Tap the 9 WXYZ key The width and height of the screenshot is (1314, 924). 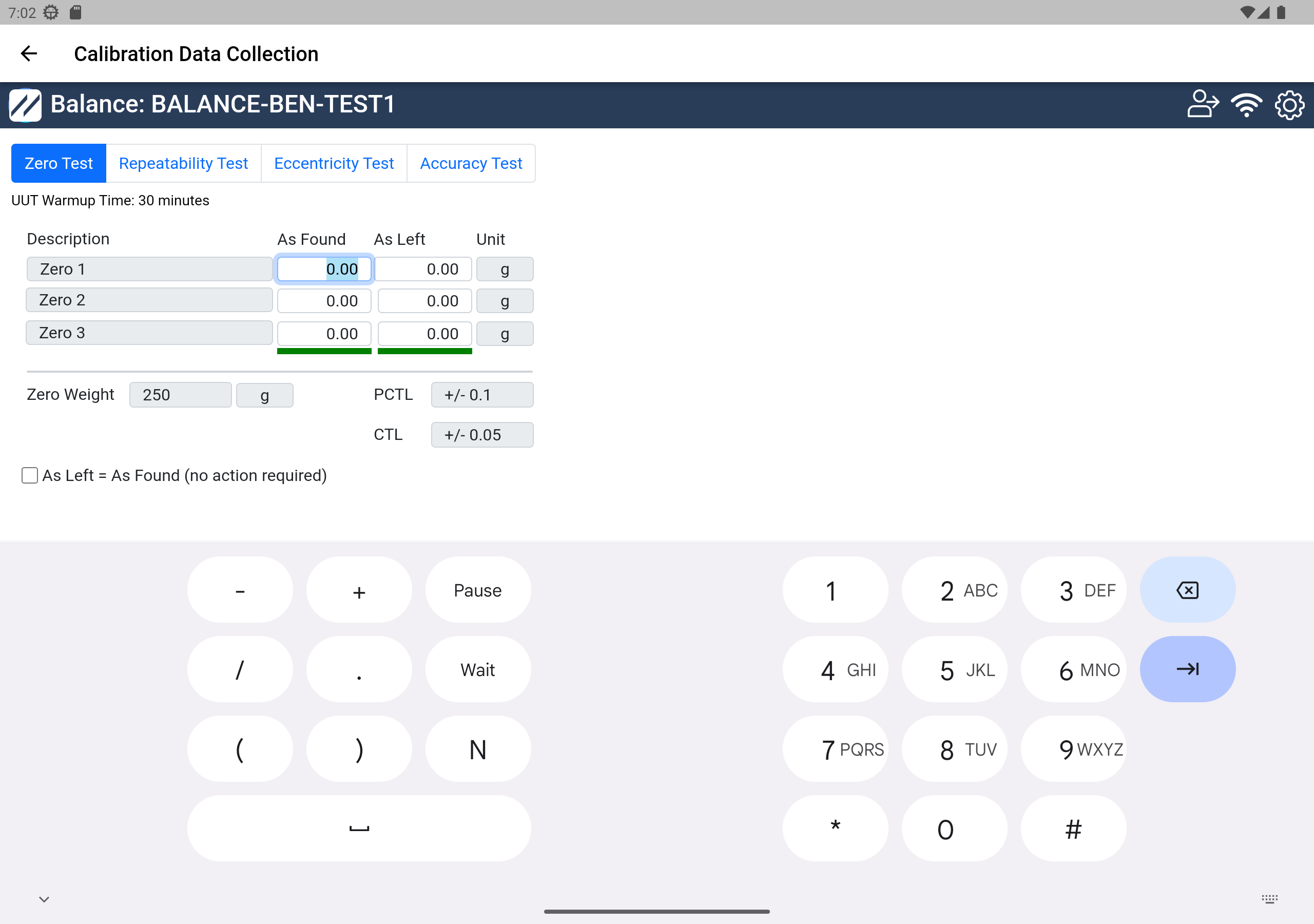pos(1074,748)
